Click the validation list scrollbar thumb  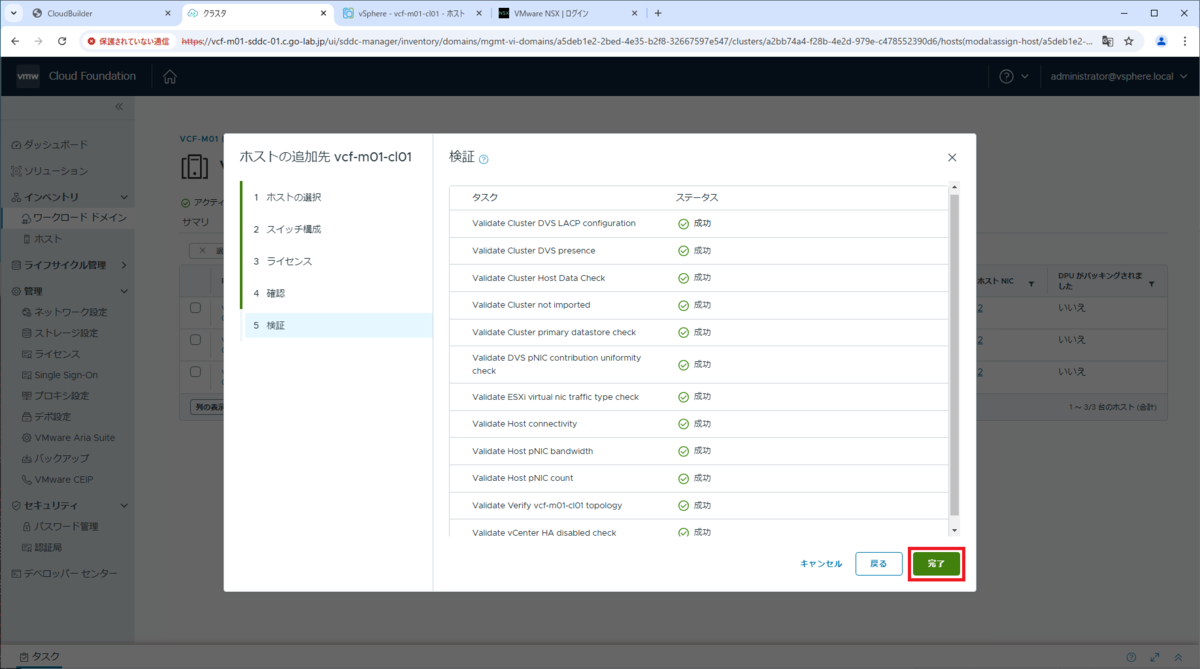(x=954, y=355)
